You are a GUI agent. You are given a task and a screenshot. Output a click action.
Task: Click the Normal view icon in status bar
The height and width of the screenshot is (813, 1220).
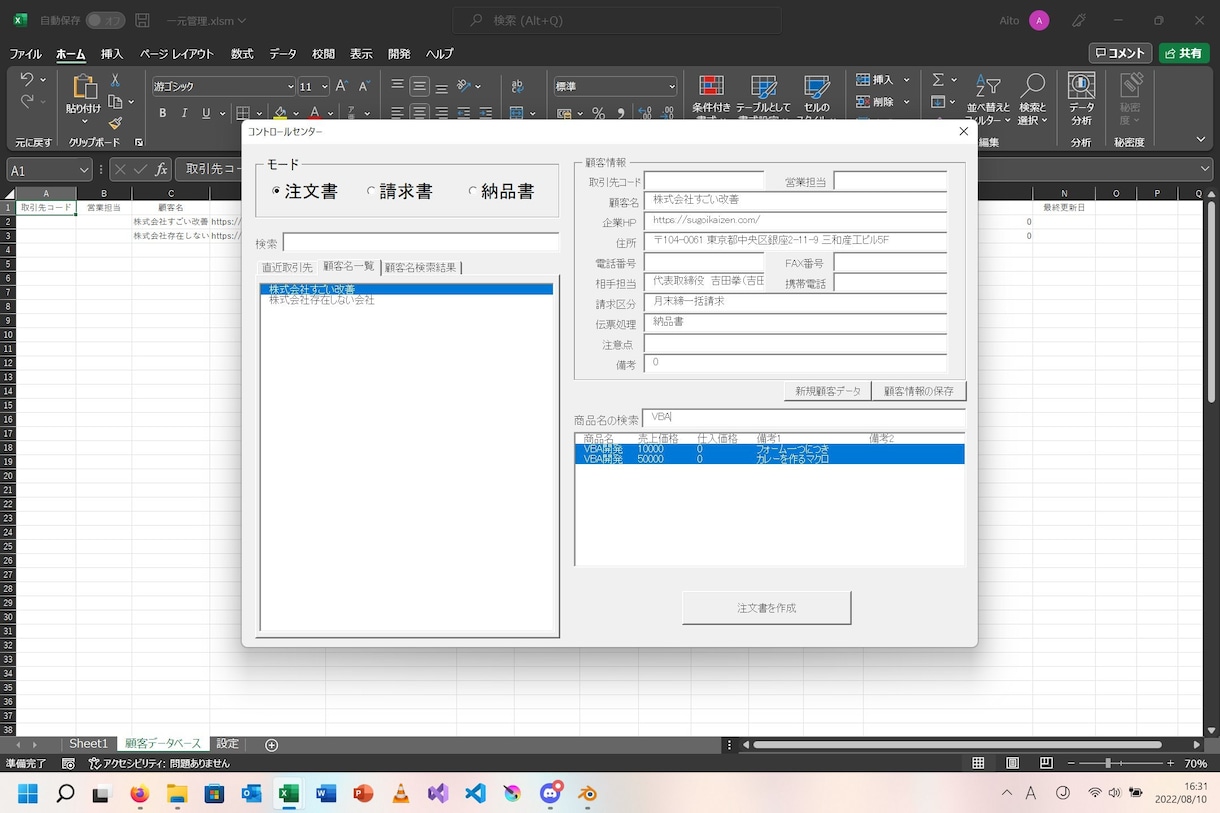[979, 763]
